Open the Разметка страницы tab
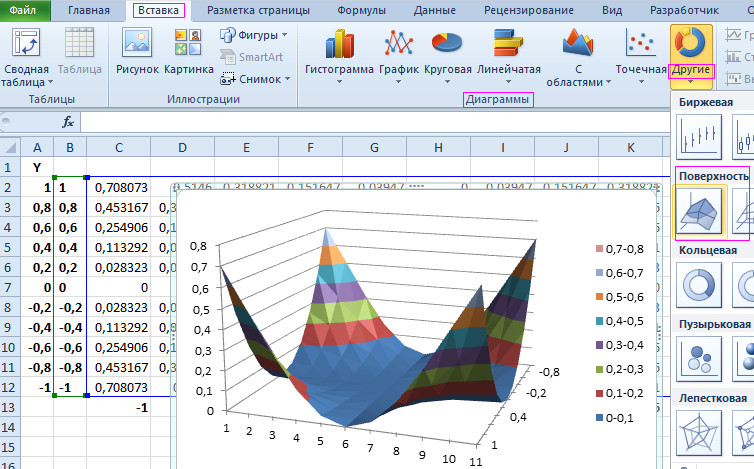 [x=256, y=10]
